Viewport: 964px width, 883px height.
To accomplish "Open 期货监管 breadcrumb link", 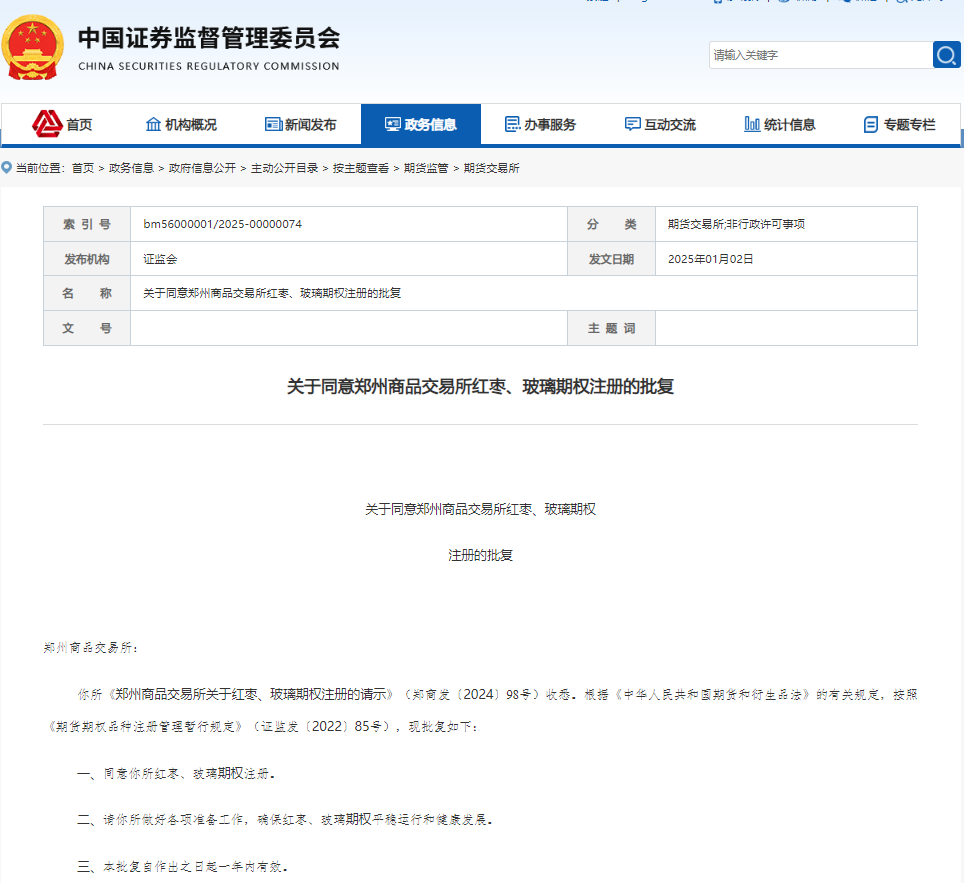I will [426, 168].
